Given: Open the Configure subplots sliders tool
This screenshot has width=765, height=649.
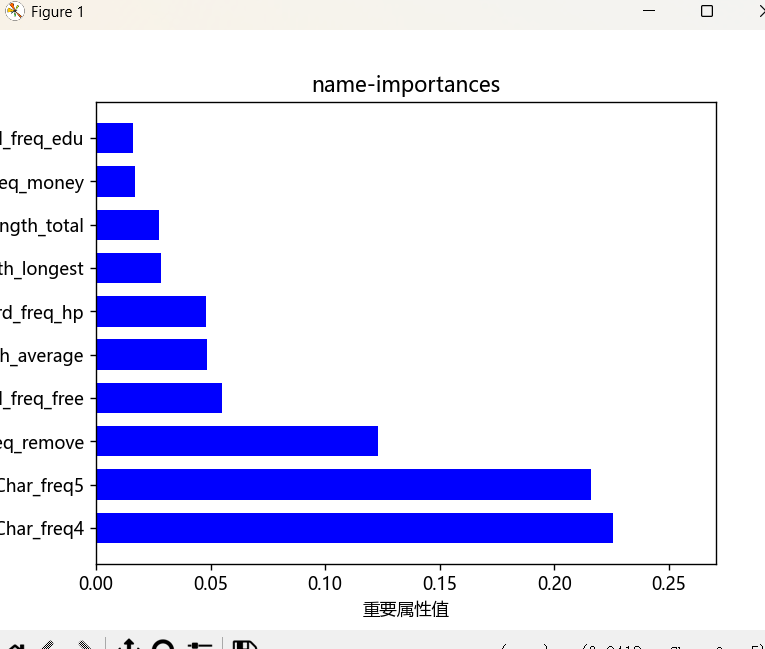Looking at the screenshot, I should [x=200, y=646].
